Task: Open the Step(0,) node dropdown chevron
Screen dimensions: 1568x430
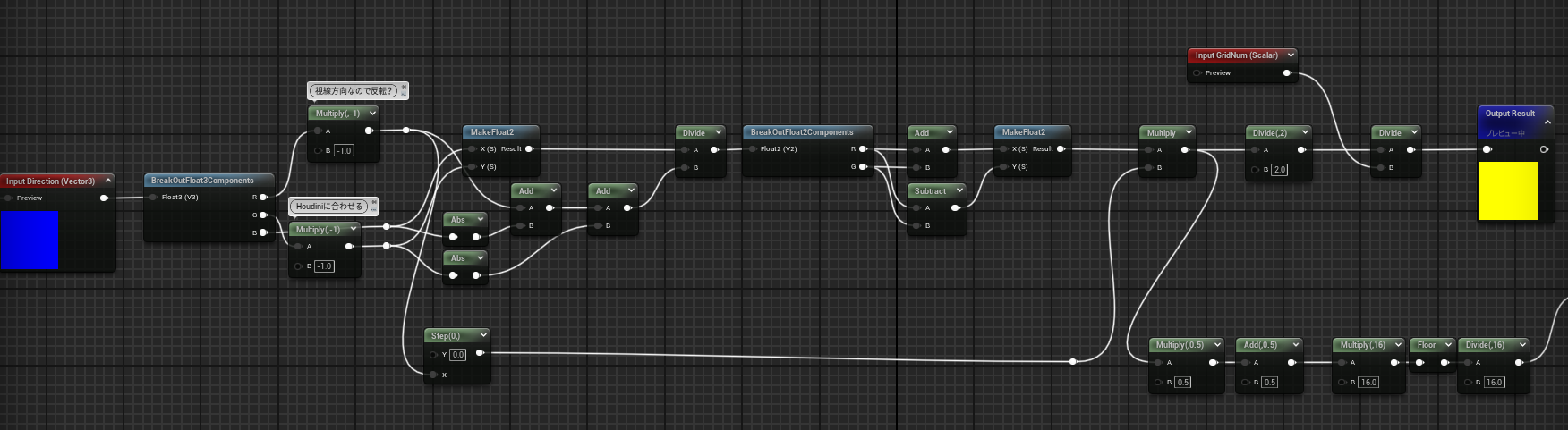Action: [x=483, y=335]
